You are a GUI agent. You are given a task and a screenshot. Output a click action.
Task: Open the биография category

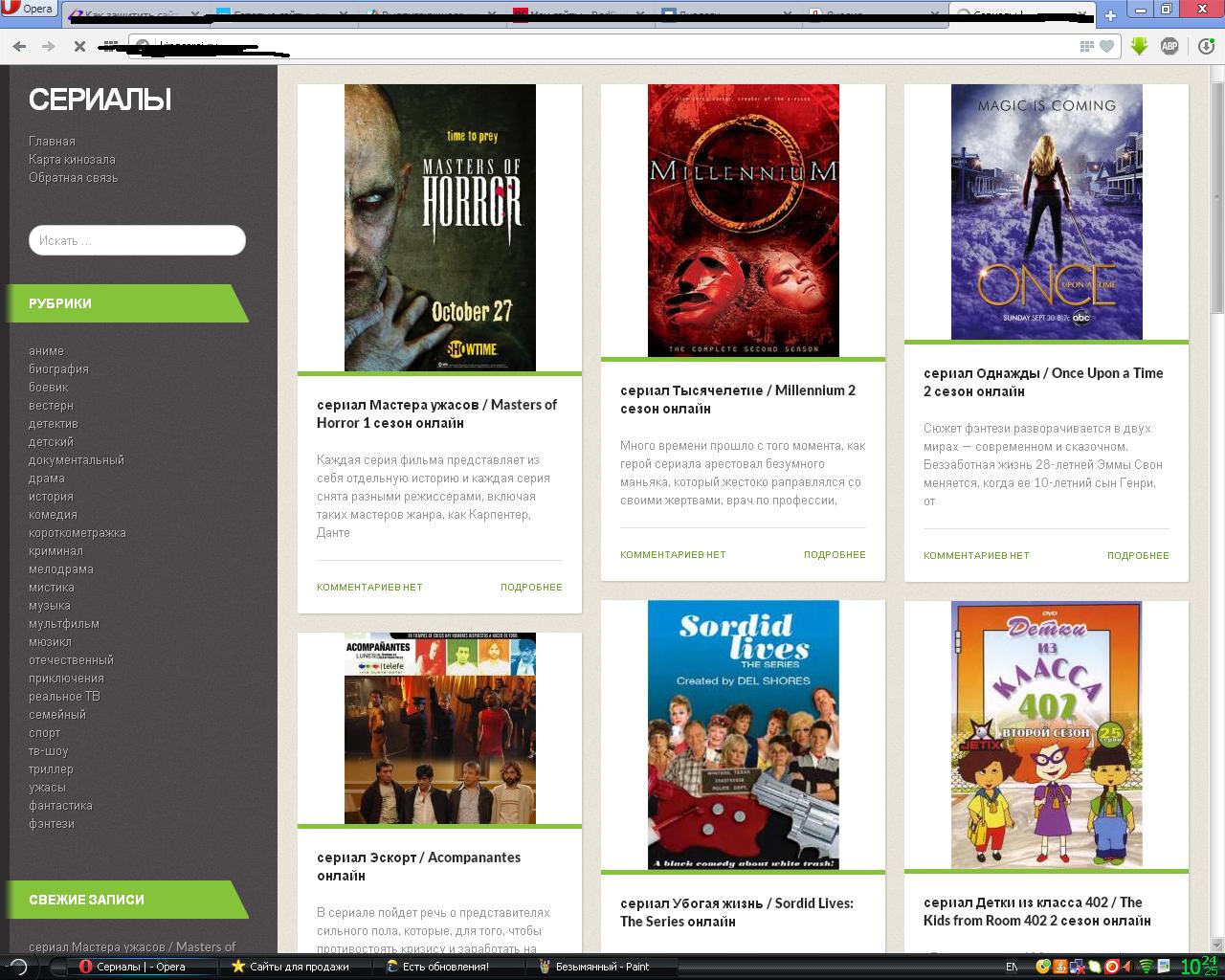58,369
